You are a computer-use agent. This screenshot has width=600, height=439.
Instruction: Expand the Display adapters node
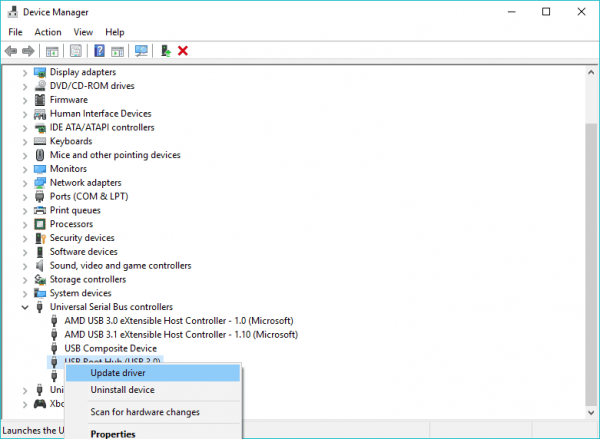(25, 73)
